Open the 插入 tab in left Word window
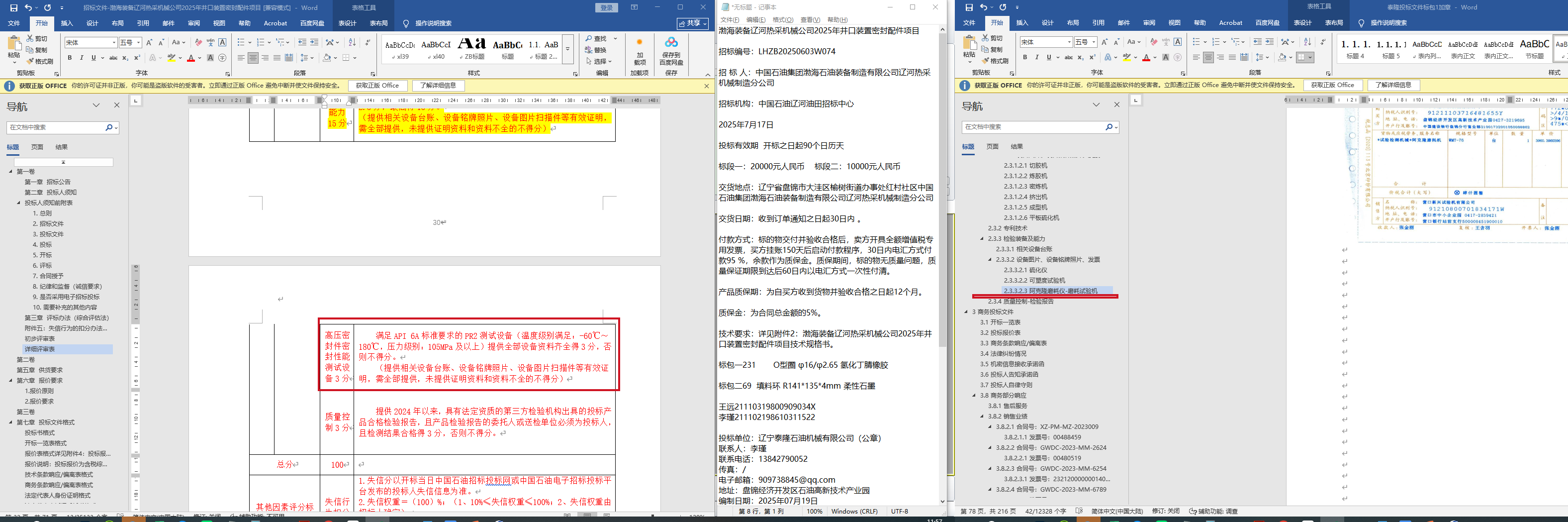Screen dimensions: 1568x522 pos(67,23)
